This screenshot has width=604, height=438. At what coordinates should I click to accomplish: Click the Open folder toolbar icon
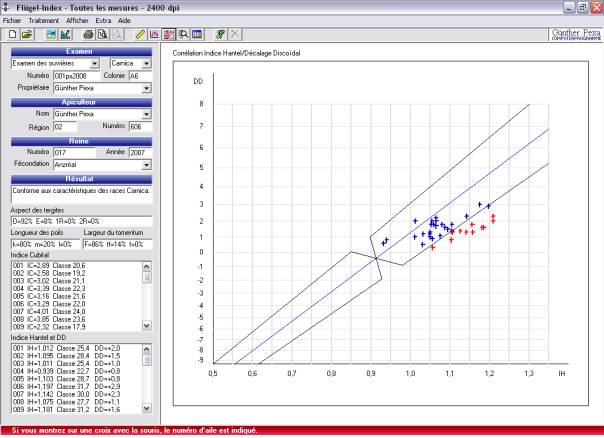(26, 34)
